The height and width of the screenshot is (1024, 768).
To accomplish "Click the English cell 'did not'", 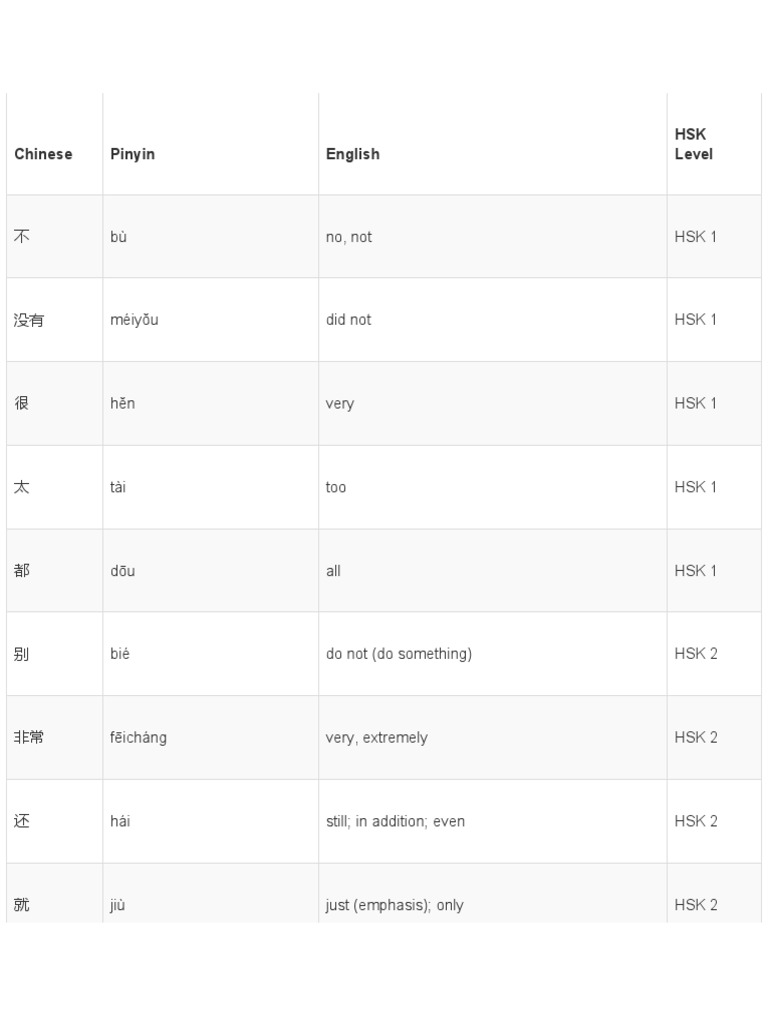I will (x=348, y=320).
